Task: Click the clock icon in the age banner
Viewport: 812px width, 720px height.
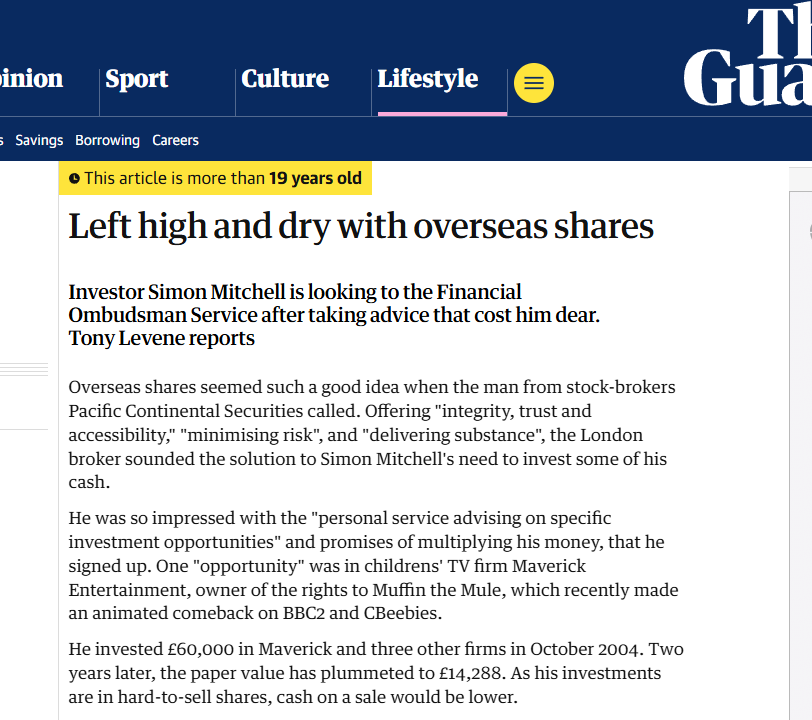Action: (74, 179)
